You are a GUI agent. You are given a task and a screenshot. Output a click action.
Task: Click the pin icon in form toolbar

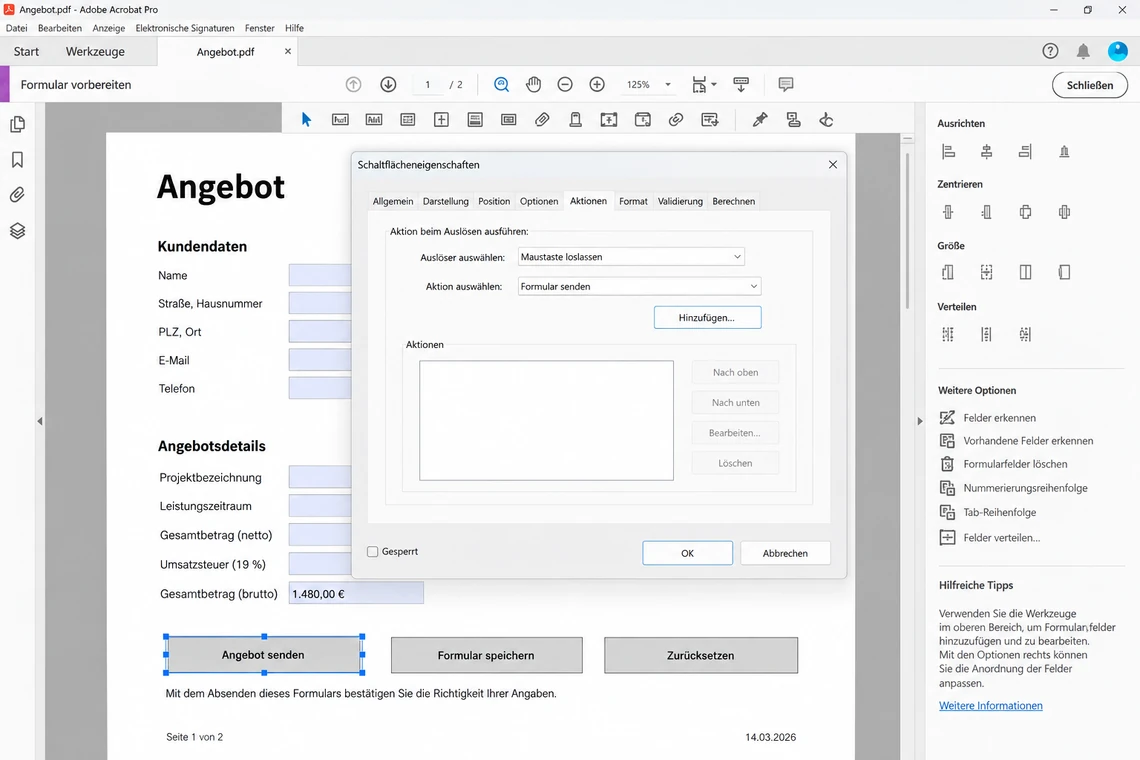click(x=760, y=120)
